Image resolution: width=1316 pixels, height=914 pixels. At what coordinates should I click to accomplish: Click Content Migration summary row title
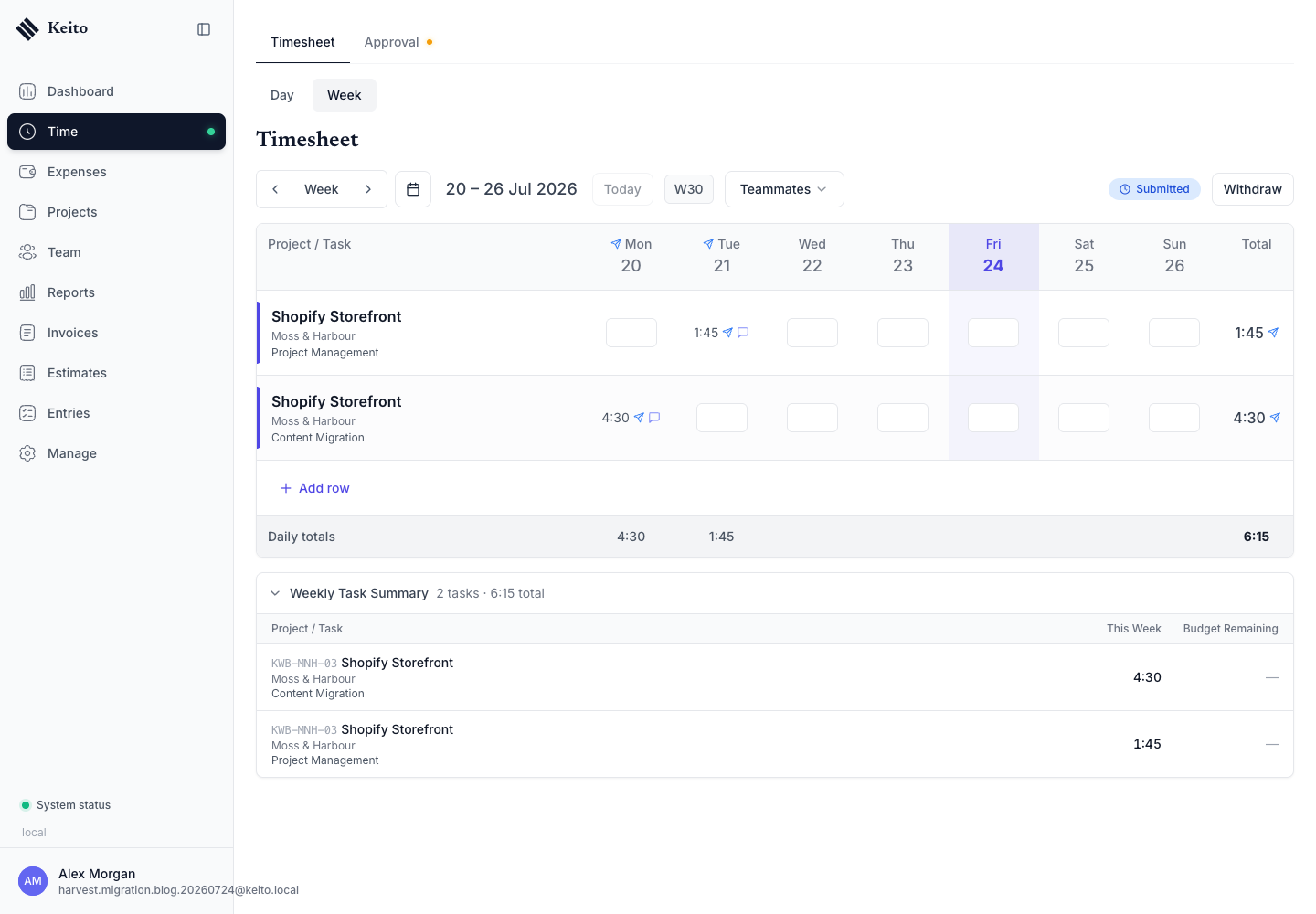pos(397,663)
